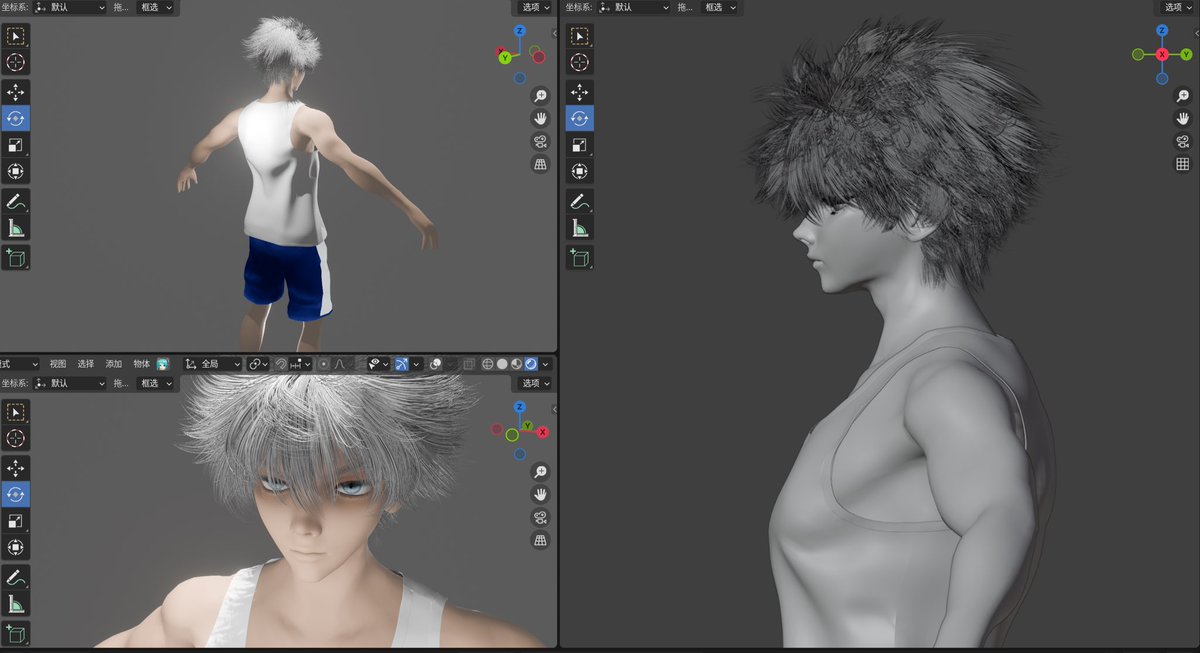
Task: Open the 添加 (Add) menu
Action: click(114, 364)
